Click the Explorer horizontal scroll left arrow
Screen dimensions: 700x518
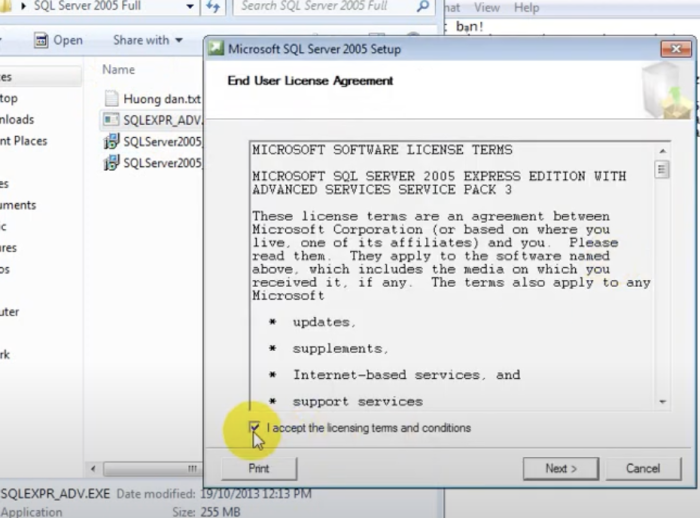[93, 469]
